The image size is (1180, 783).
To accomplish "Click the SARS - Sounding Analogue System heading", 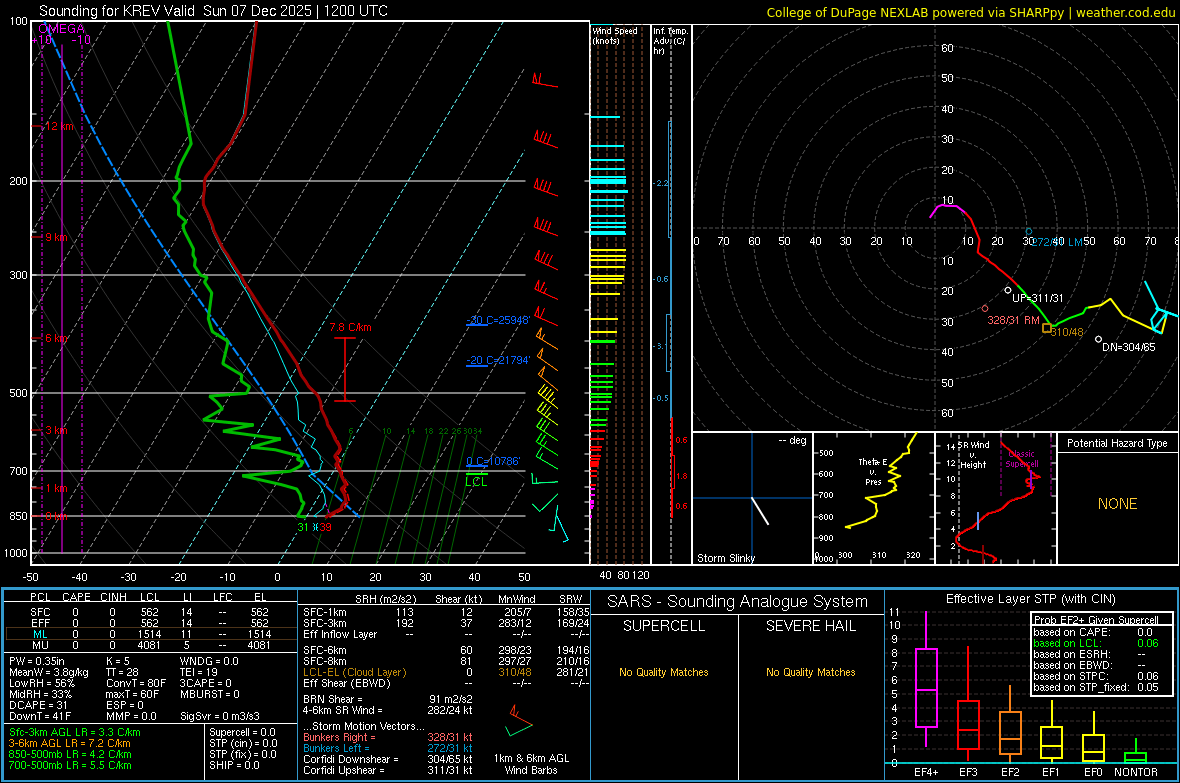I will (738, 601).
